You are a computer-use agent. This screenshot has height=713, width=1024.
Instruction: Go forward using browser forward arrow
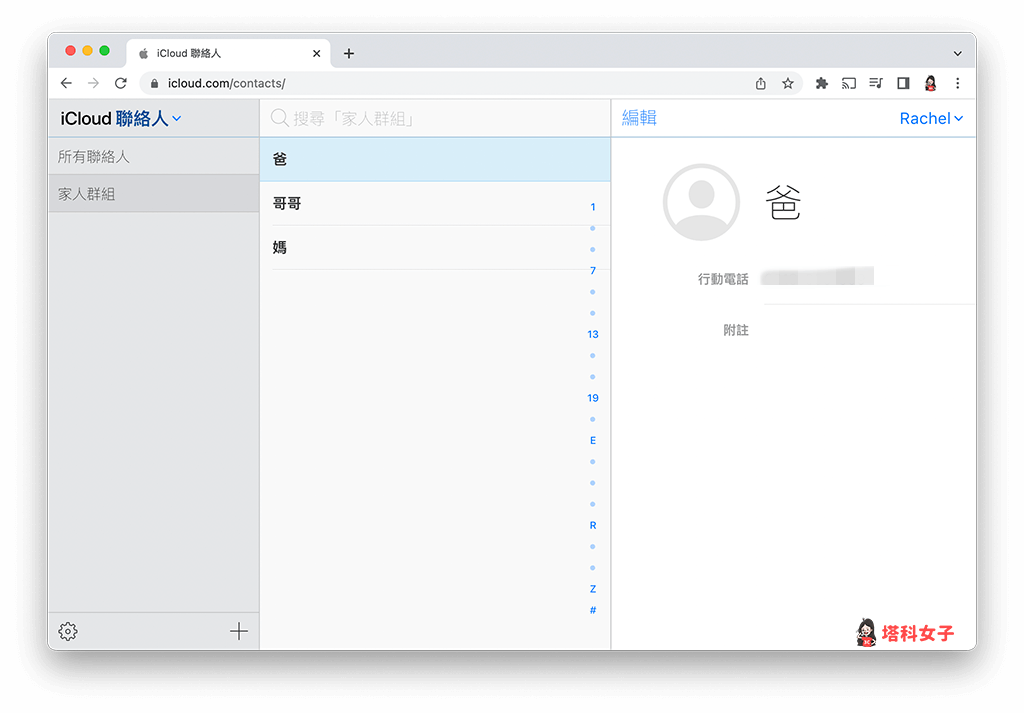pyautogui.click(x=93, y=83)
